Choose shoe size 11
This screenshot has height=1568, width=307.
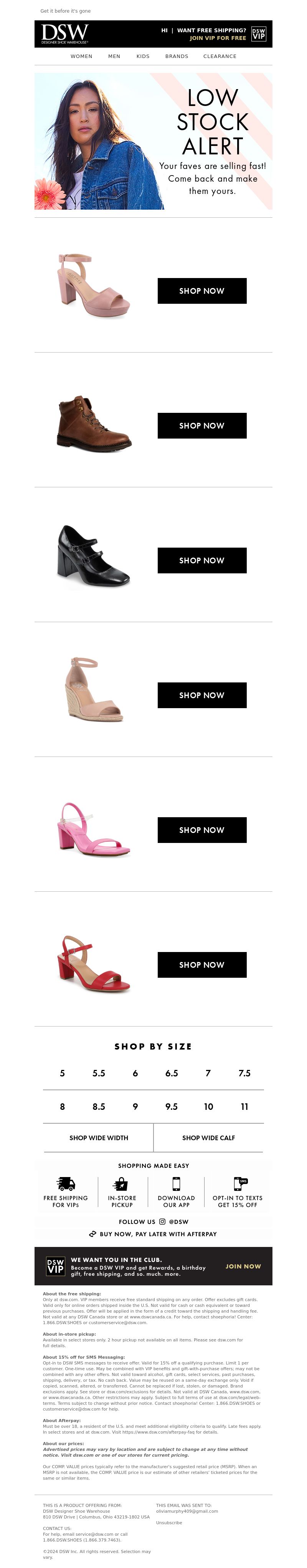pyautogui.click(x=244, y=1107)
